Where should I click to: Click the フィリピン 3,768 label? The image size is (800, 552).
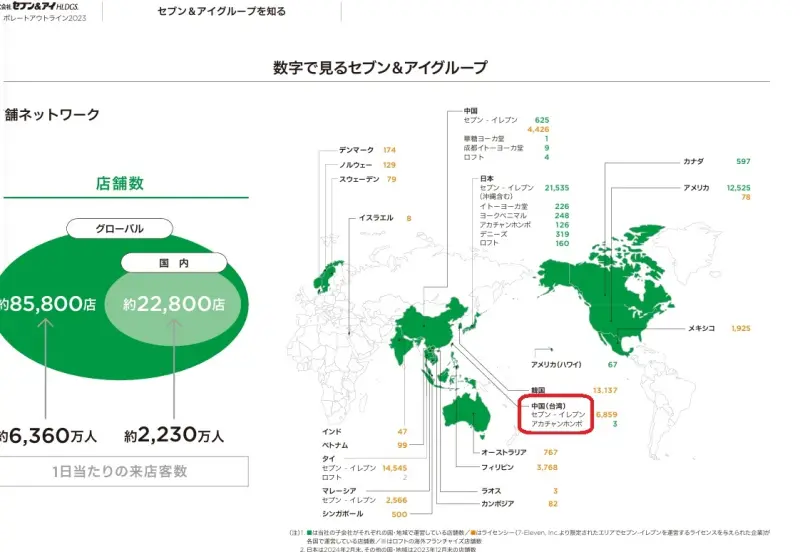(x=519, y=467)
